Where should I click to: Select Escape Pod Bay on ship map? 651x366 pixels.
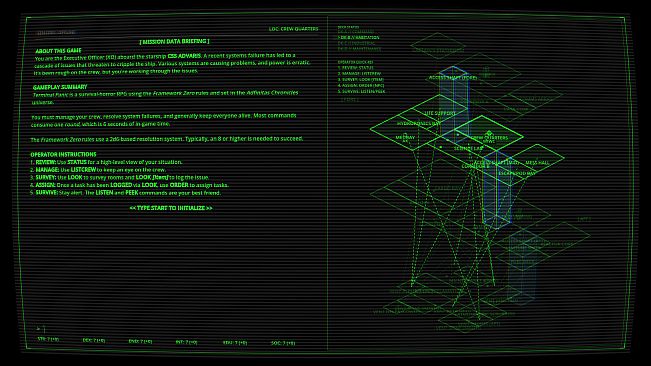(516, 173)
